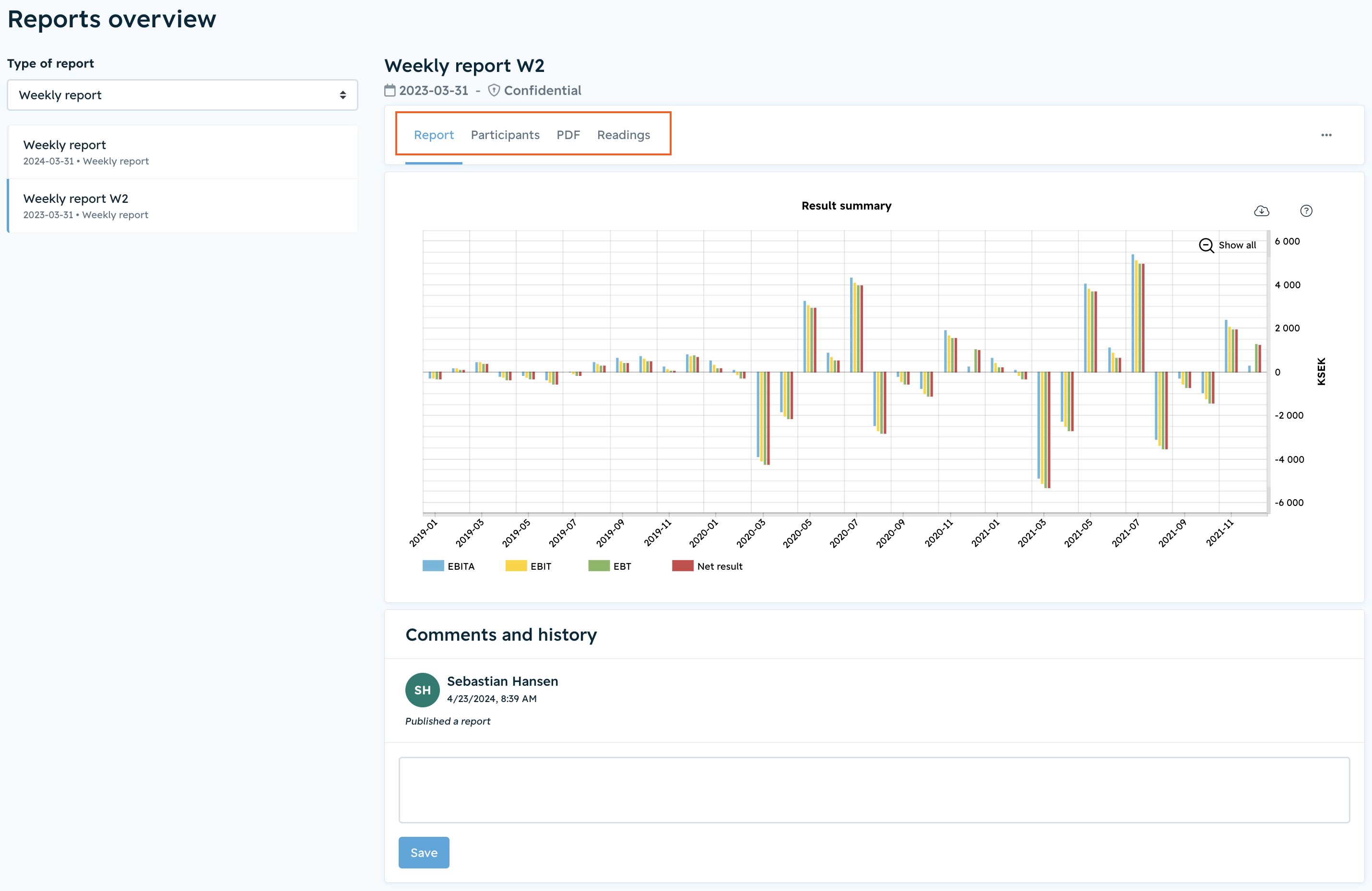Image resolution: width=1372 pixels, height=891 pixels.
Task: Open the three-dot more options menu
Action: [x=1326, y=135]
